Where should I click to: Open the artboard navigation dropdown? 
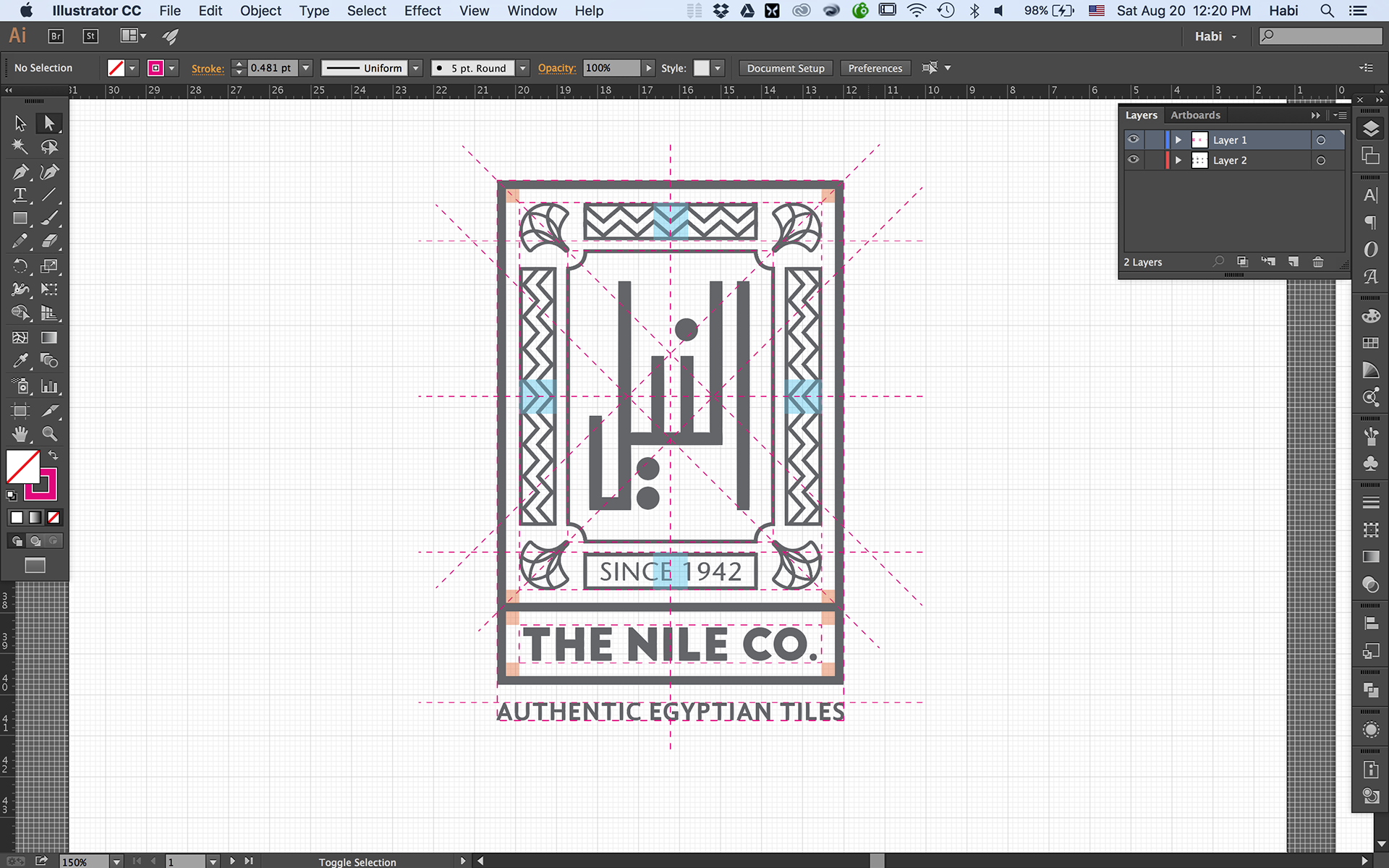click(213, 861)
